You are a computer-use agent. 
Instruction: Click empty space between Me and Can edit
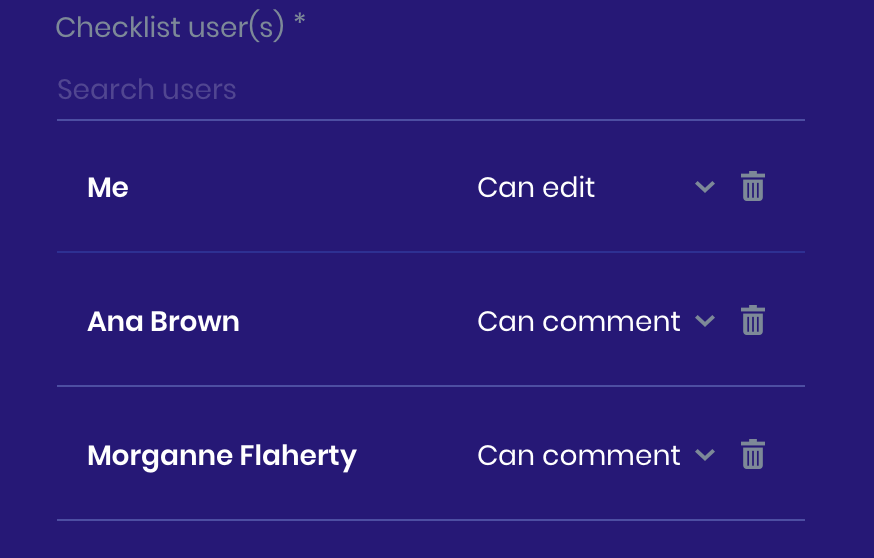[x=301, y=187]
